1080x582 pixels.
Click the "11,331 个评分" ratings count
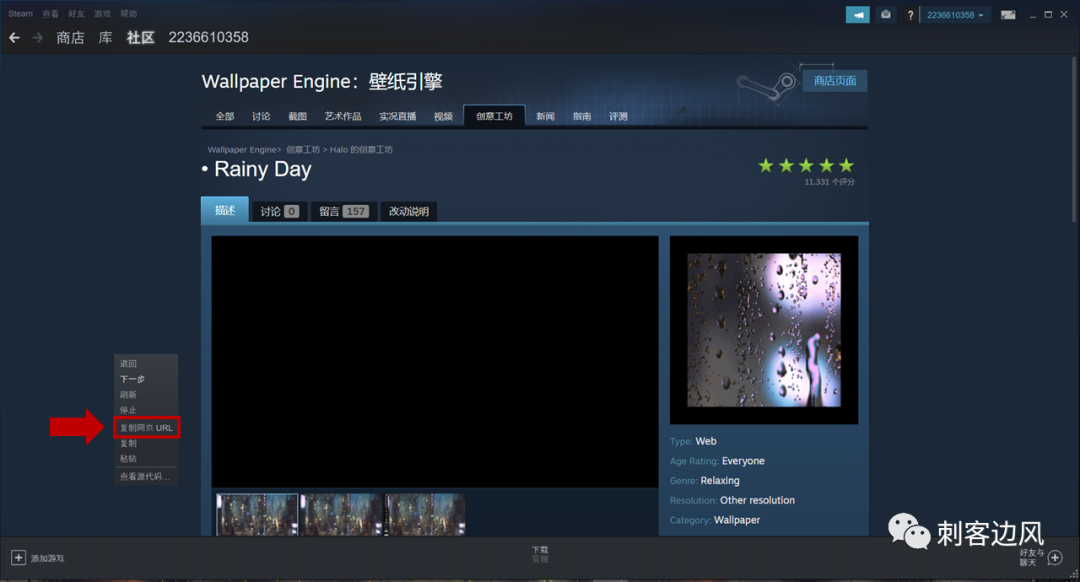pos(829,182)
